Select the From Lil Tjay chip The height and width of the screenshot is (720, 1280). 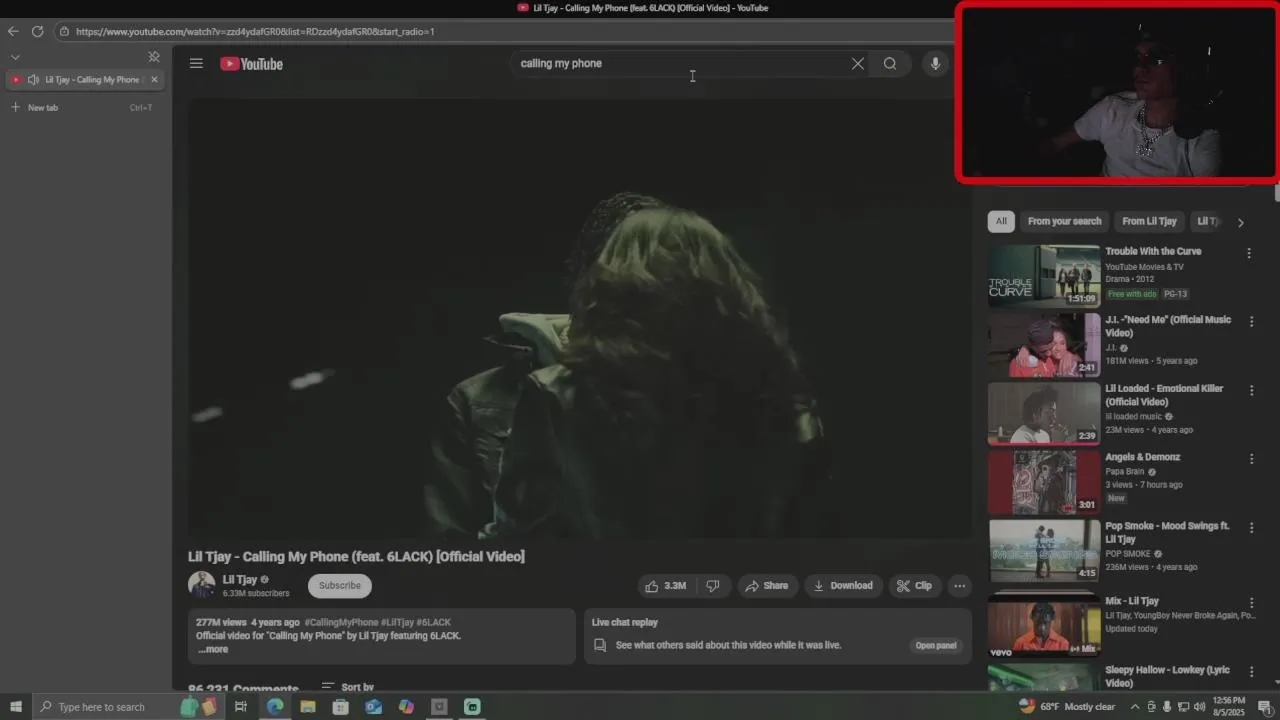1149,221
